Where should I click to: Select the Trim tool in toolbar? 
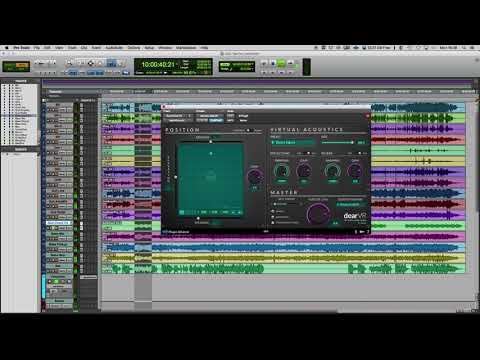(x=81, y=63)
